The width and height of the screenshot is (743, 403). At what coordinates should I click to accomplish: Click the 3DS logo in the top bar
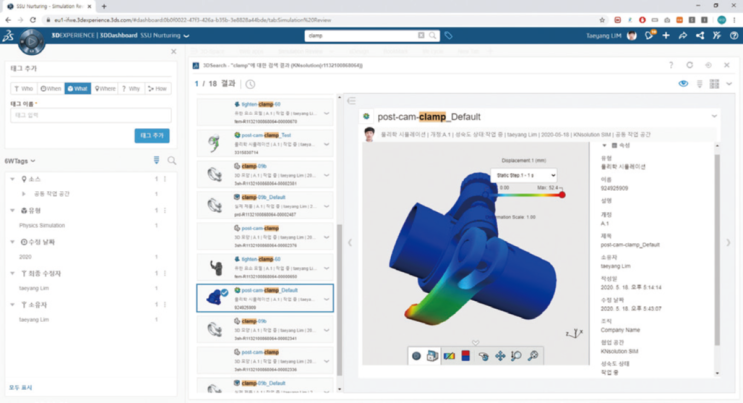(x=8, y=36)
